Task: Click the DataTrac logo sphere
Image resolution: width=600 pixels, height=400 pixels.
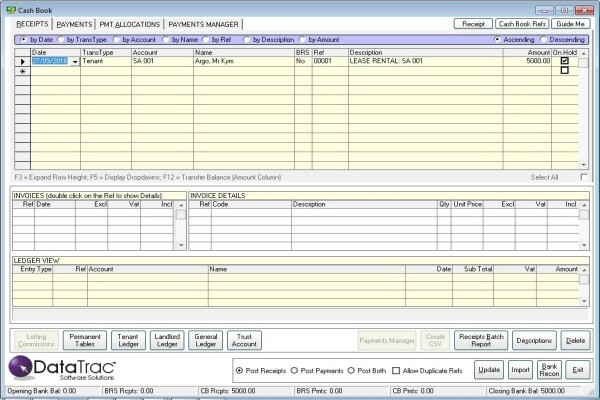Action: (20, 368)
